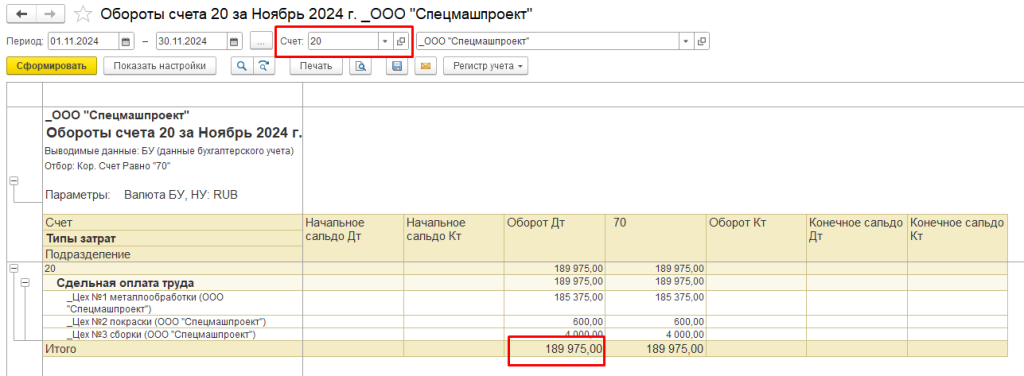Click the Find next icon
1024x376 pixels.
coord(264,66)
